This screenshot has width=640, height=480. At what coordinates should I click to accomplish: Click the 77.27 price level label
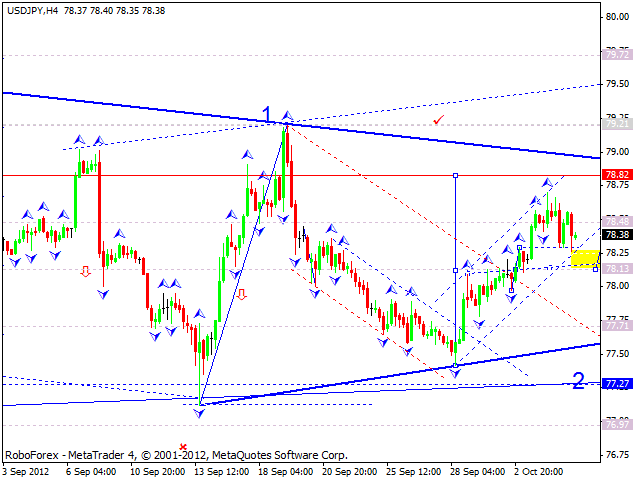coord(616,384)
